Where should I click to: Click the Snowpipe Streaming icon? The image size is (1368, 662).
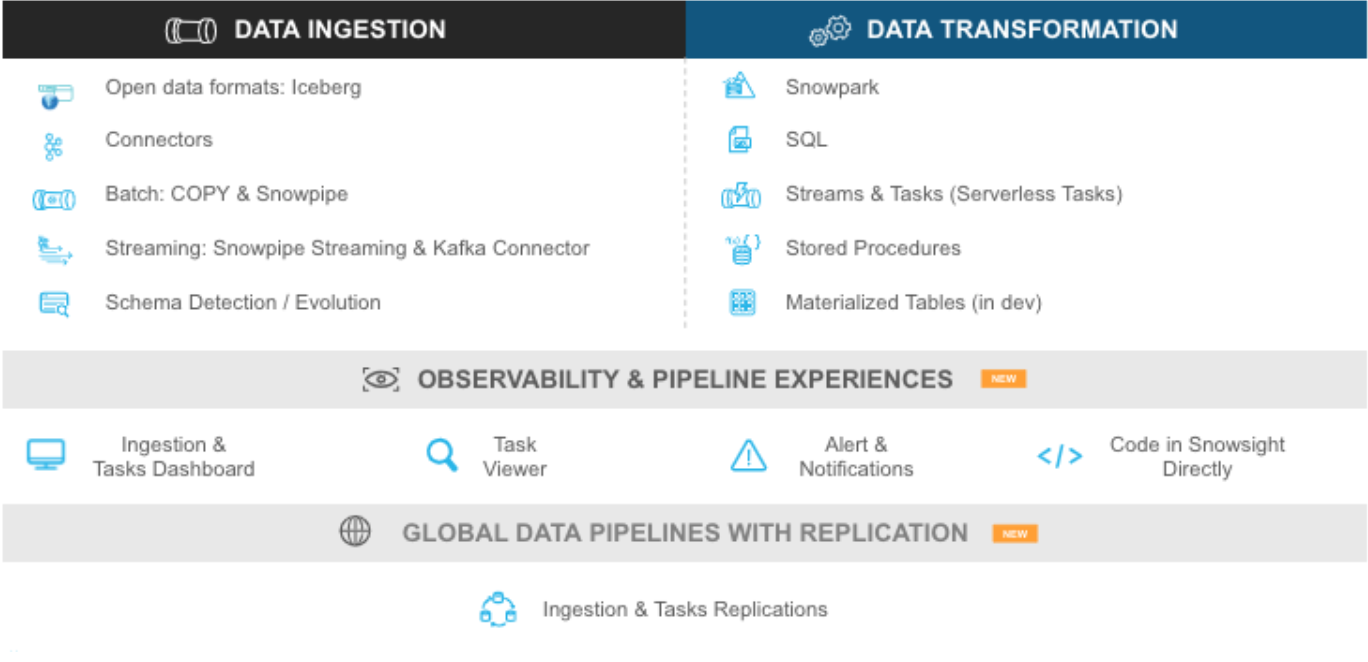(54, 251)
